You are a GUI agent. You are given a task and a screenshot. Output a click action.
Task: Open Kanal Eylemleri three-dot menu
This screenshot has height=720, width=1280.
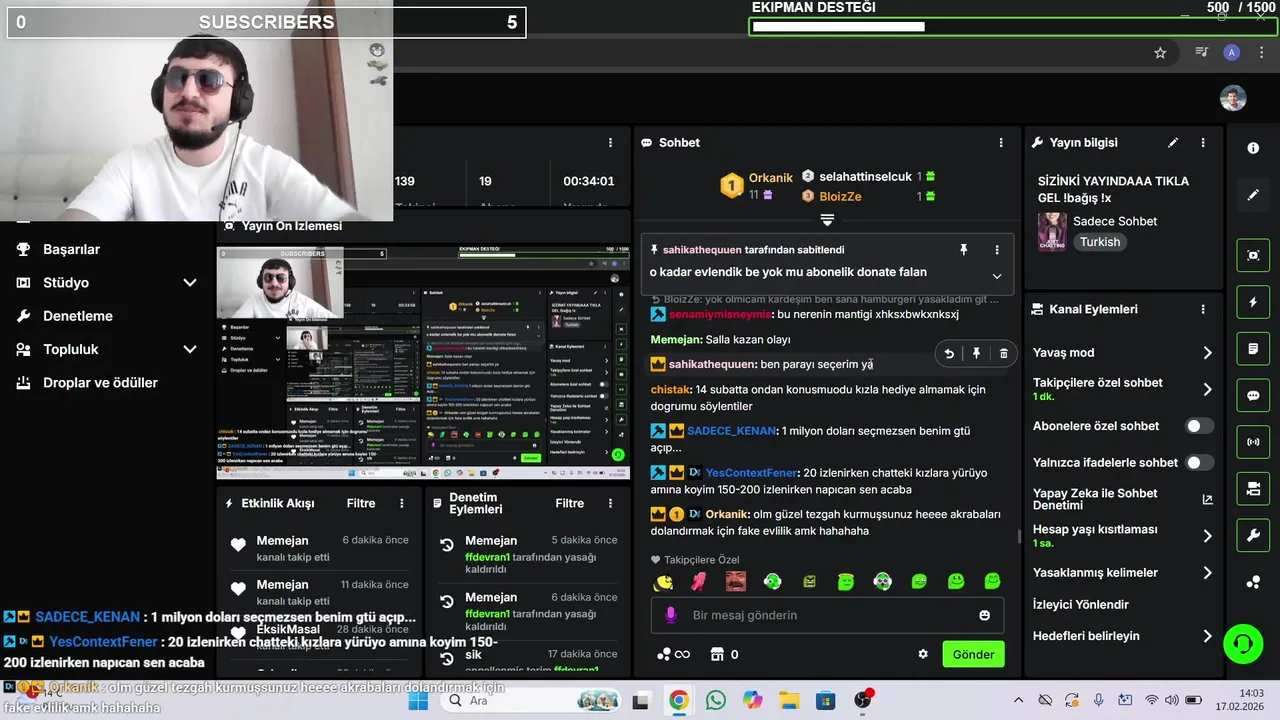(1203, 310)
